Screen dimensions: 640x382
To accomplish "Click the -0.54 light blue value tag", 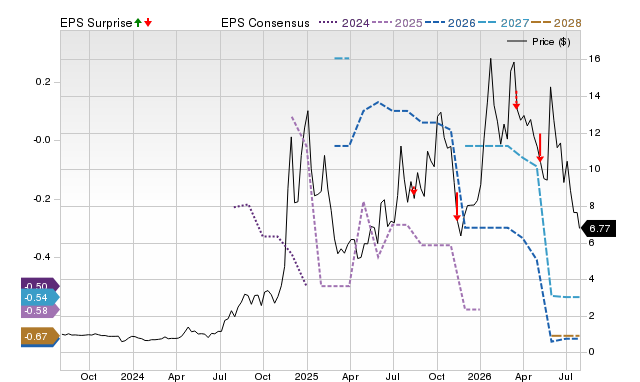I will click(40, 297).
